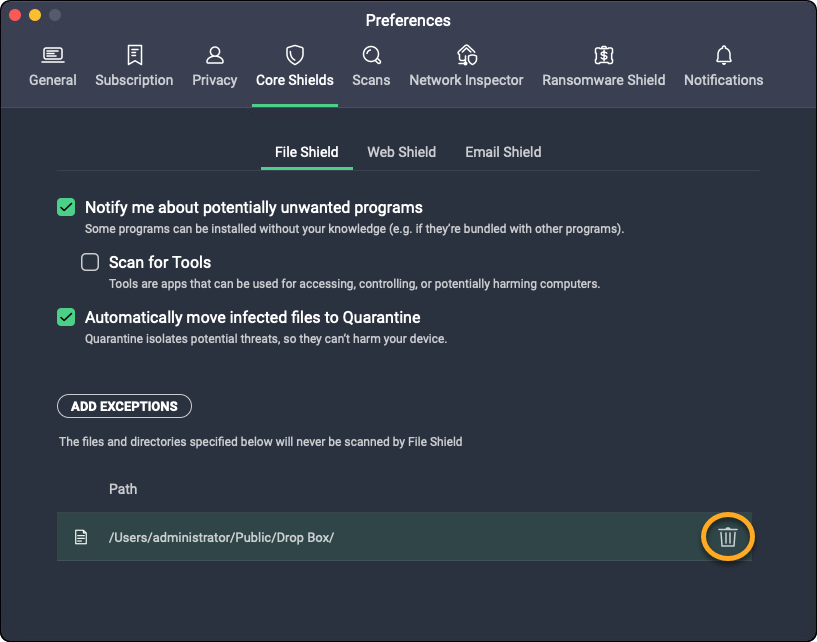The width and height of the screenshot is (817, 642).
Task: Select the Subscription bookmark icon
Action: pos(134,55)
